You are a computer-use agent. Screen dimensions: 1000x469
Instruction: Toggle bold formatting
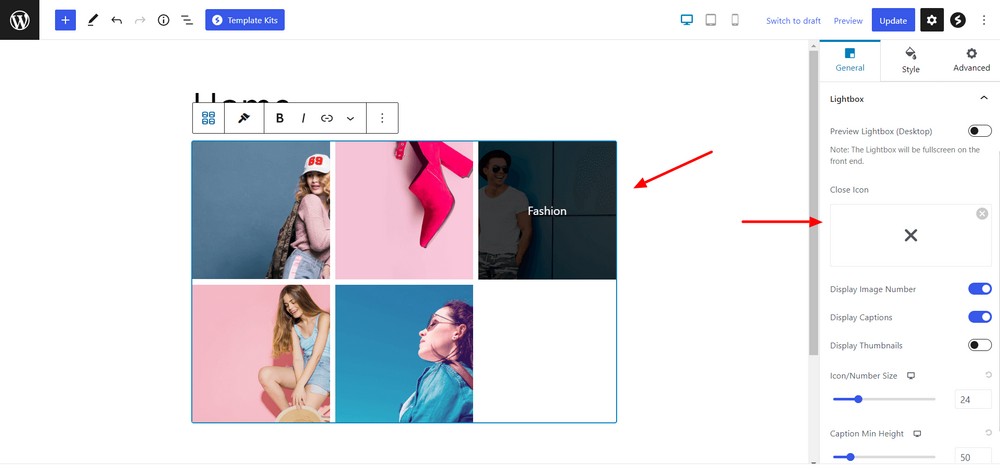tap(279, 118)
